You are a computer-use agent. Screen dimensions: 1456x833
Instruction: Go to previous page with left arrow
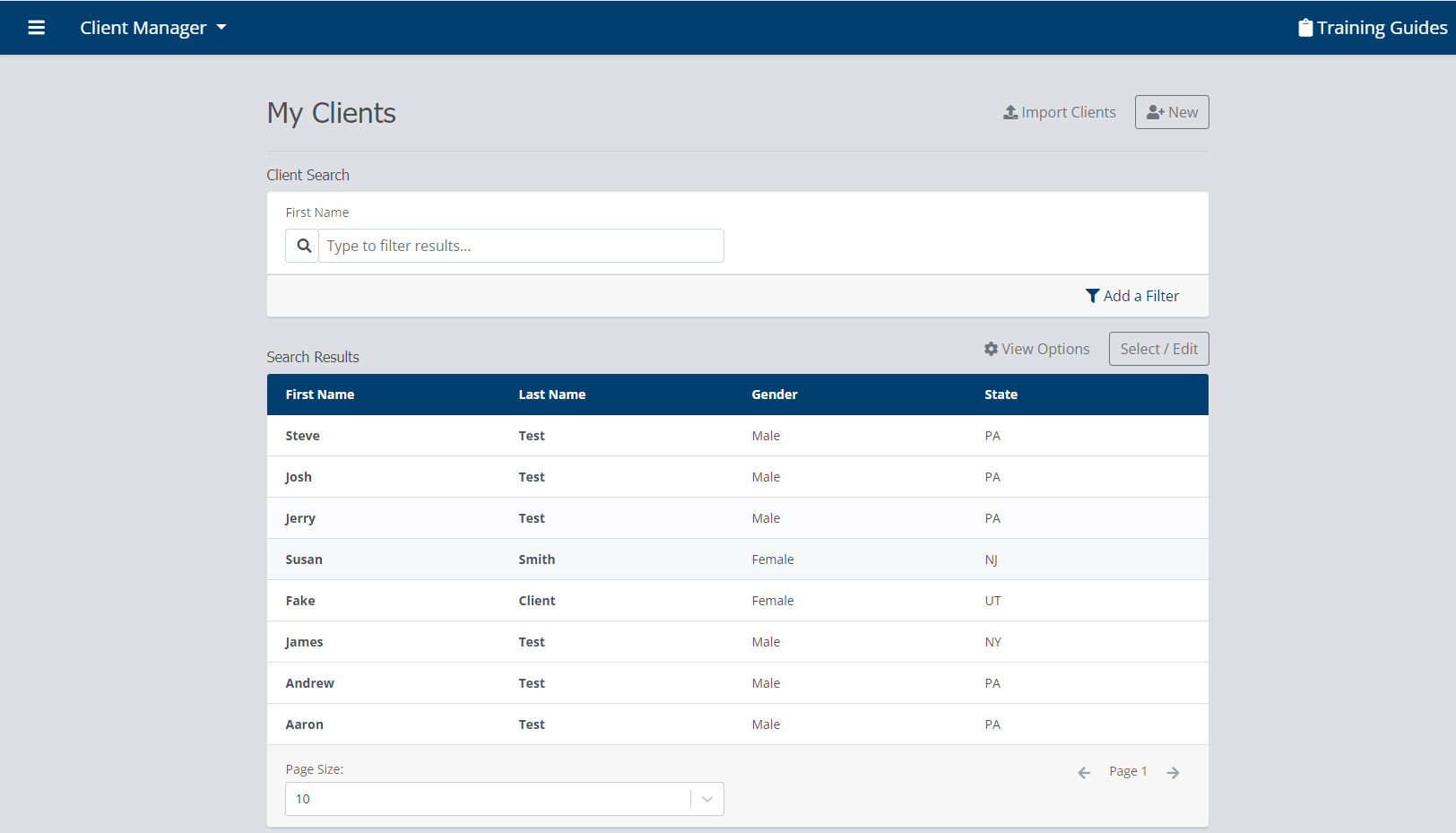(x=1084, y=772)
